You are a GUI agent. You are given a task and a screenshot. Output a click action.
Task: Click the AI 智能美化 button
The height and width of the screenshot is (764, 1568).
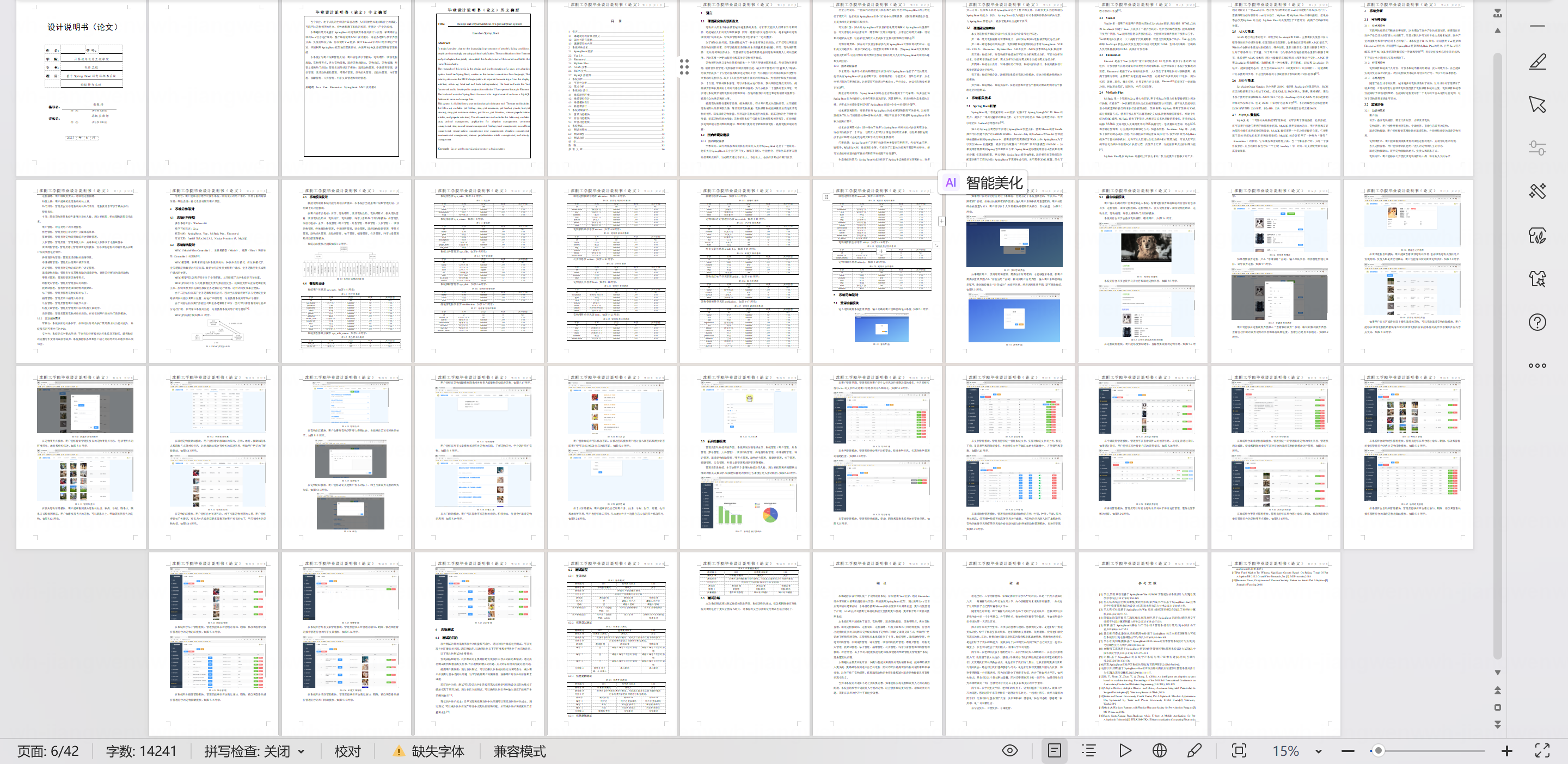click(982, 182)
